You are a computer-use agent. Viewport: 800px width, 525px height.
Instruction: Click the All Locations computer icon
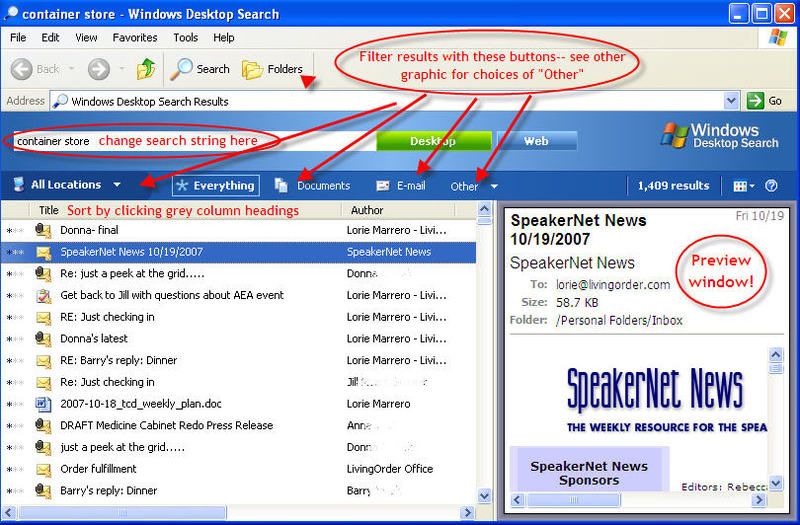point(19,185)
